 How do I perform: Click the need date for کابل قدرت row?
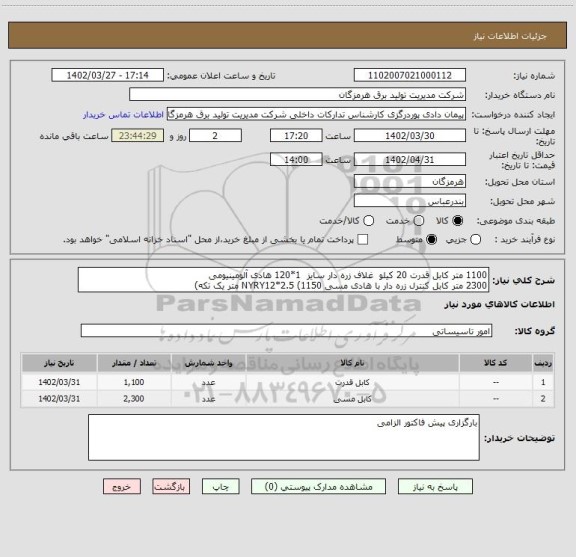tap(59, 382)
